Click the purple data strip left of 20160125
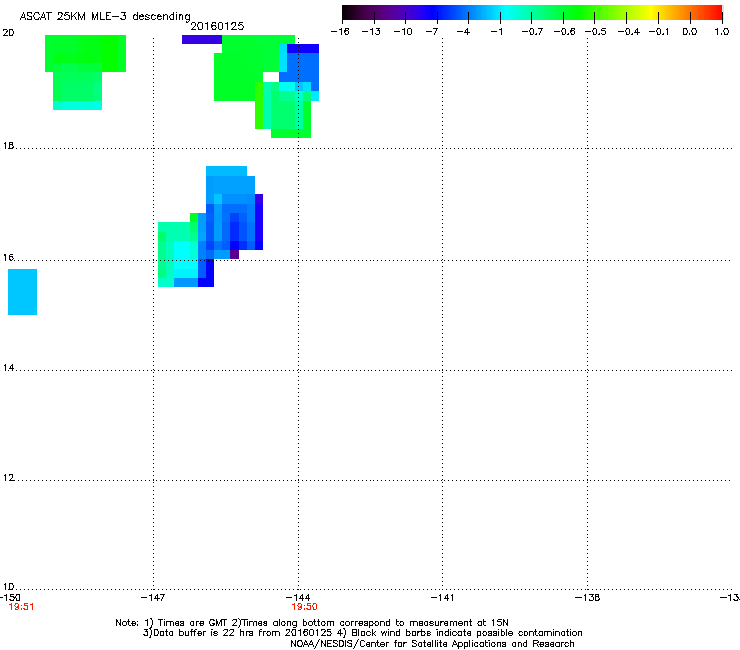Image resolution: width=740 pixels, height=650 pixels. tap(202, 40)
